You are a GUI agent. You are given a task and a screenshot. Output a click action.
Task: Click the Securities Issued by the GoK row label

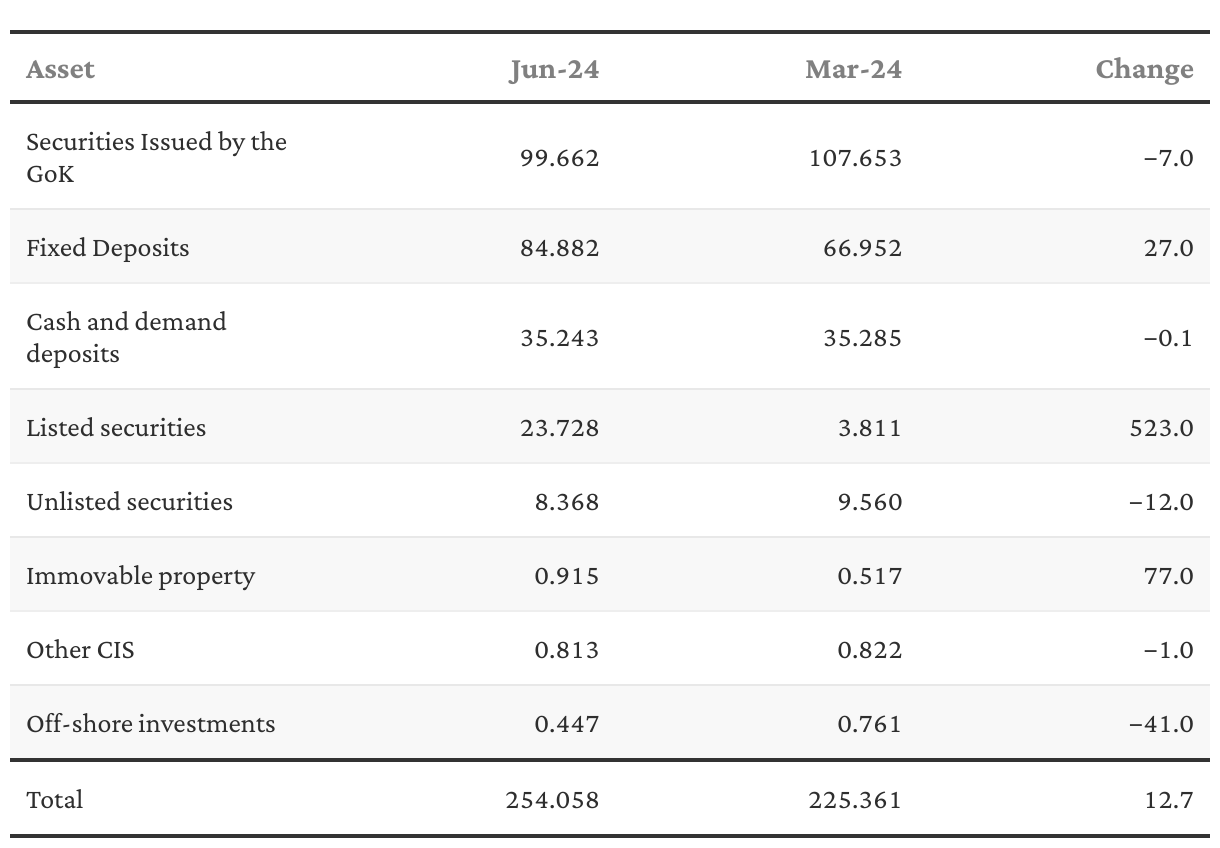157,157
